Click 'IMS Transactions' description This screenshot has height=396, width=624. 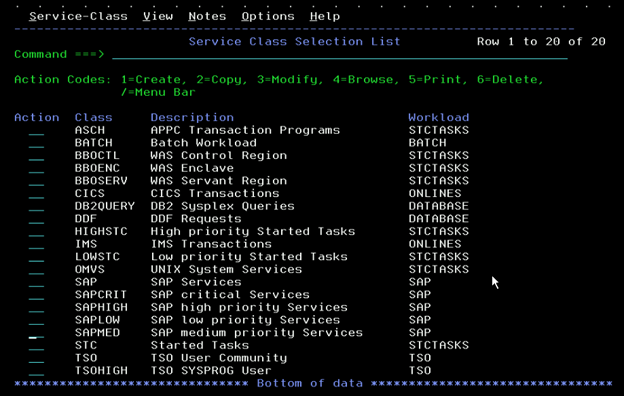click(x=211, y=244)
